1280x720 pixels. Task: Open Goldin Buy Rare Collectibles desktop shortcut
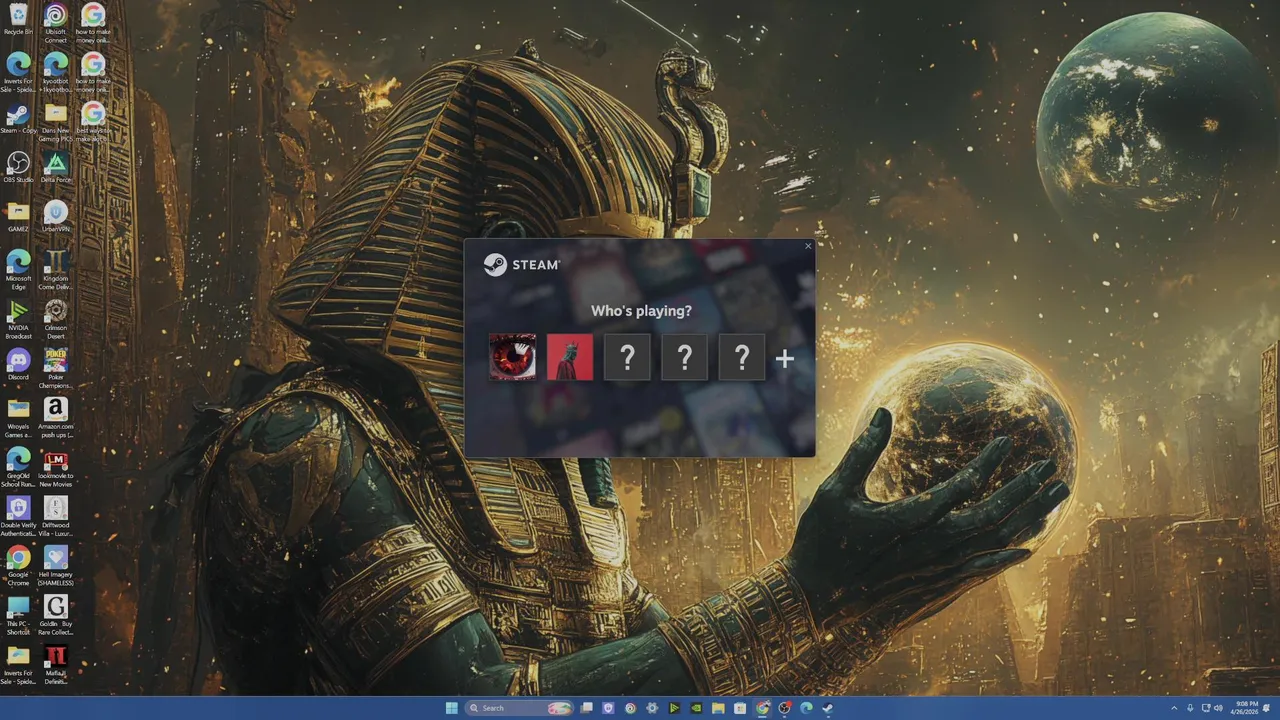coord(56,614)
